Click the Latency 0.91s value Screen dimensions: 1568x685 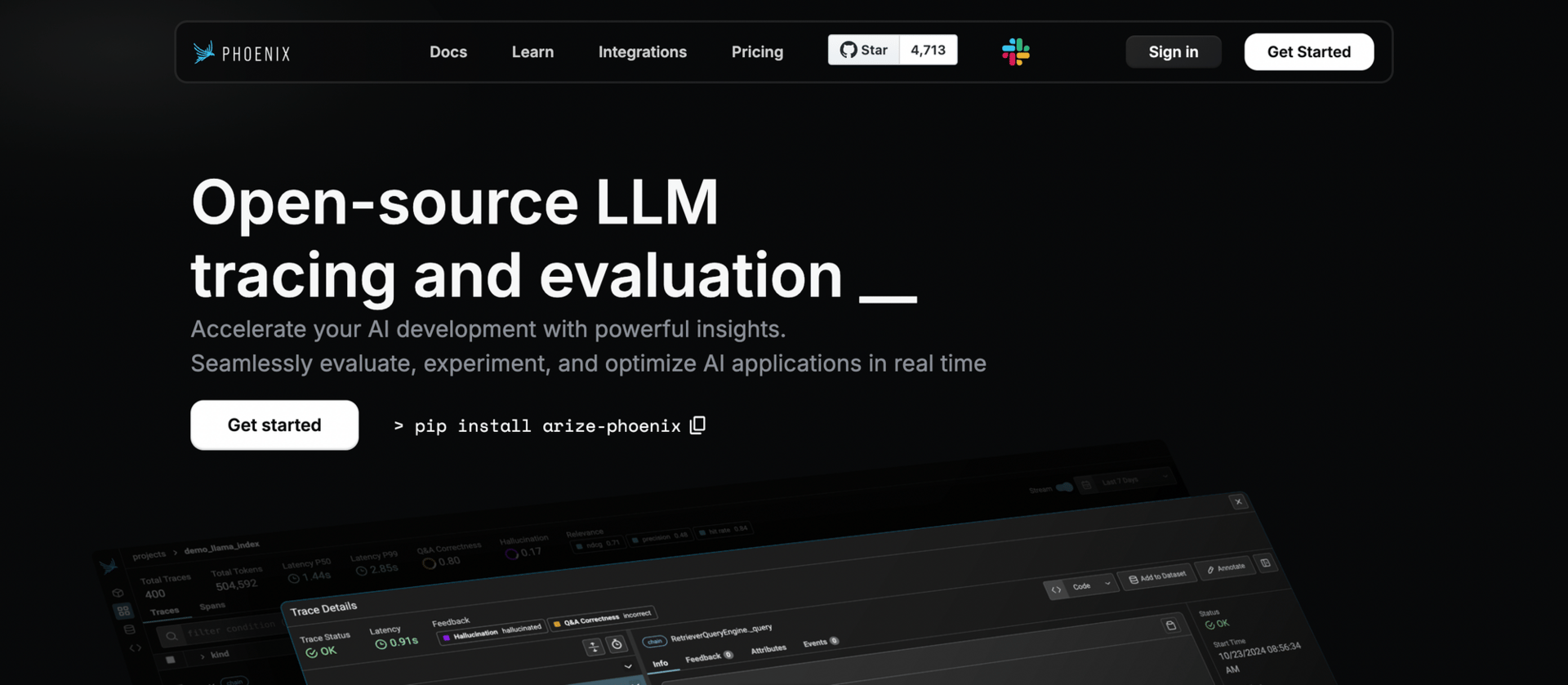pos(396,643)
